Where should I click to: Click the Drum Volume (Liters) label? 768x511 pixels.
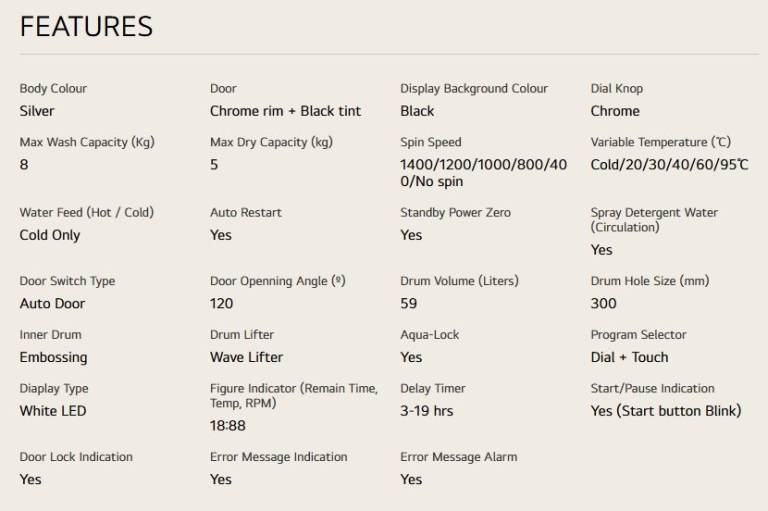point(459,281)
